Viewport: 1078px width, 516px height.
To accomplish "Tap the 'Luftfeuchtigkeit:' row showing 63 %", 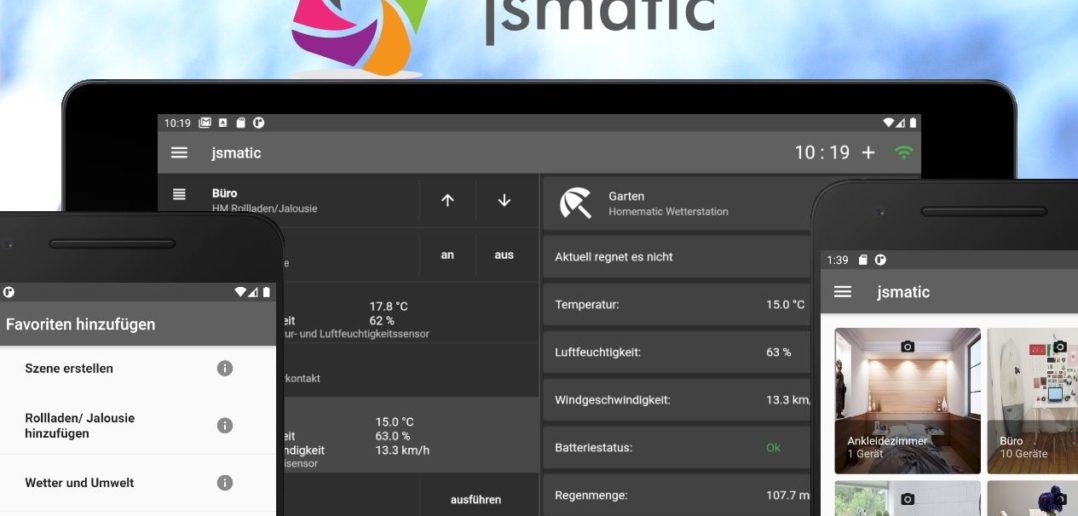I will pos(676,352).
